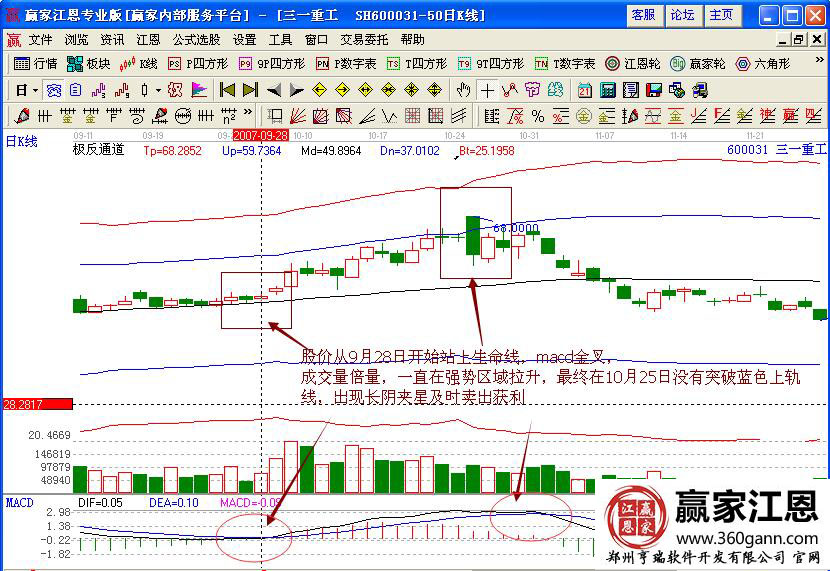Open the 行情 quotes view

(35, 63)
